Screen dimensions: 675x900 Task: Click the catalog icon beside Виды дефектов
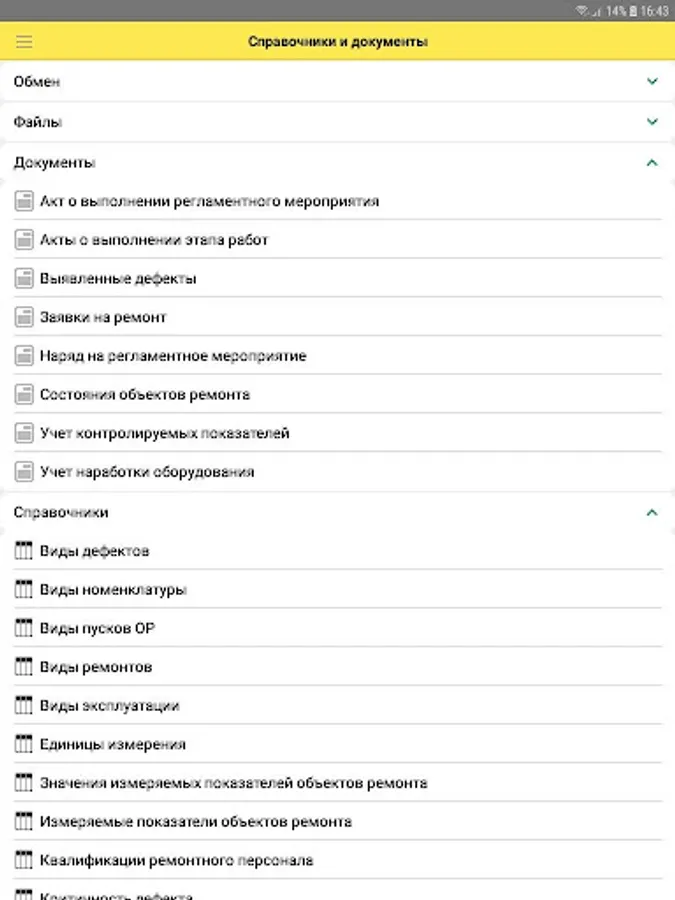[x=24, y=551]
